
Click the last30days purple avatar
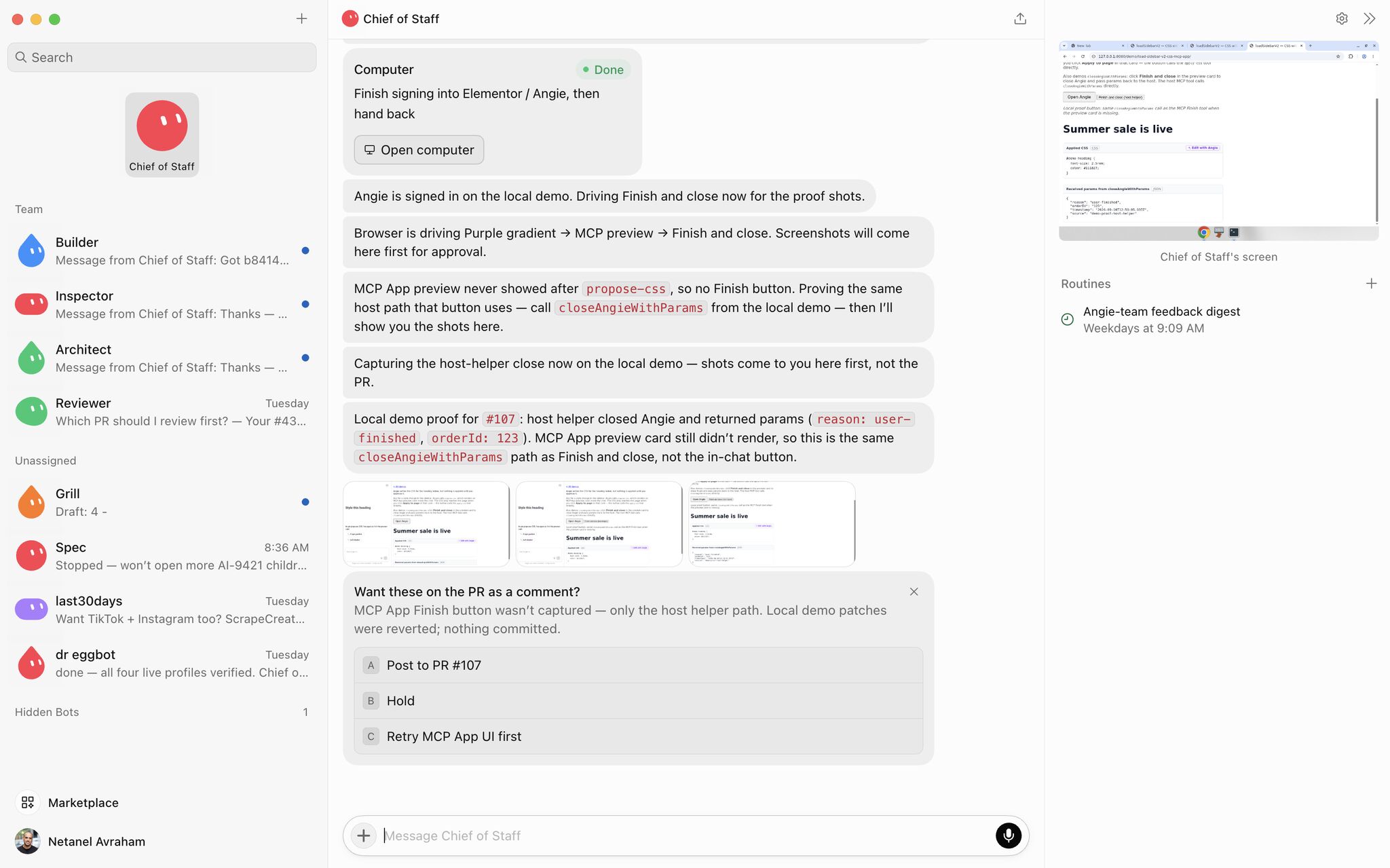[31, 609]
